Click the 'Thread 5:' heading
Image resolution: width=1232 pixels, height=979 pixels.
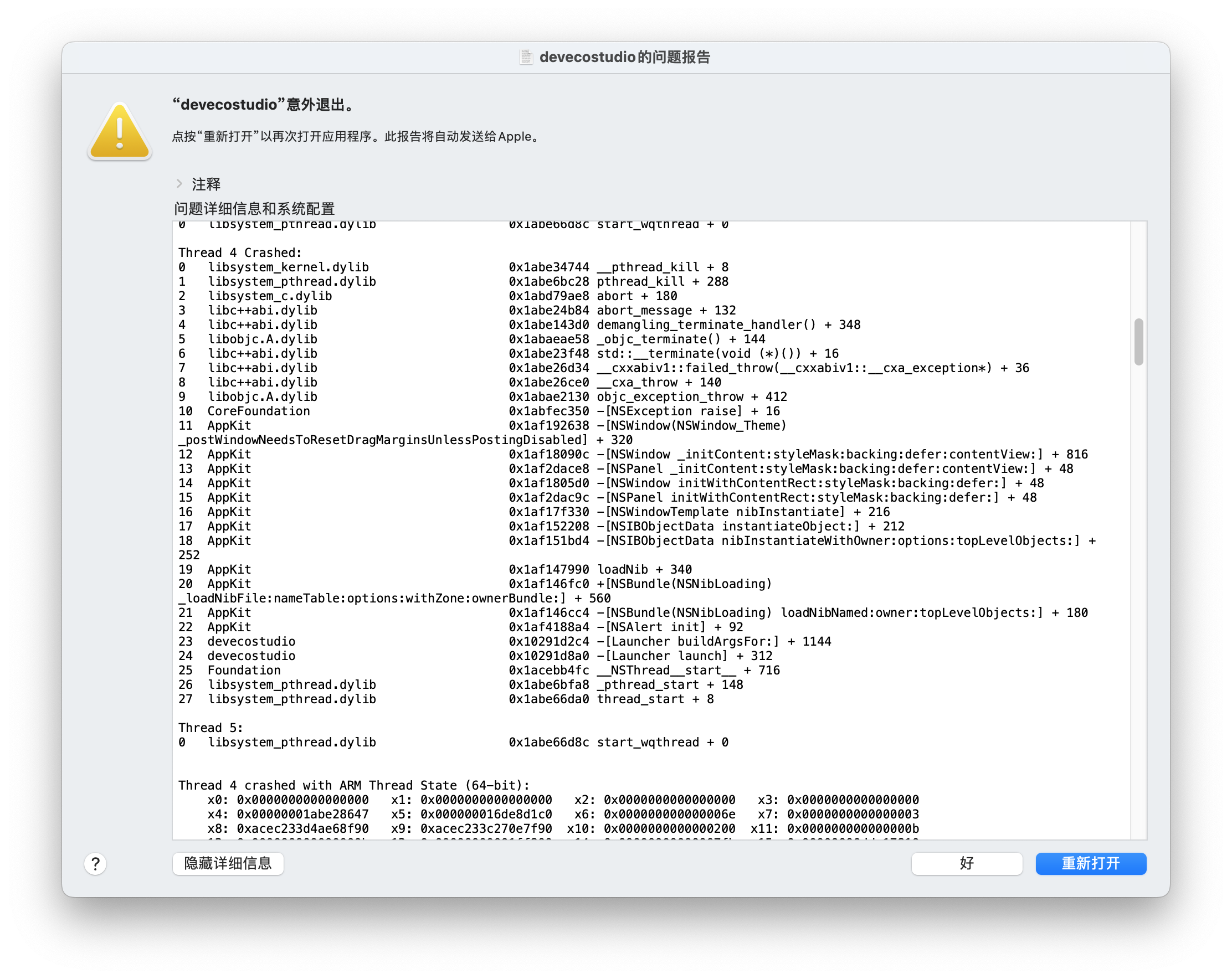211,728
